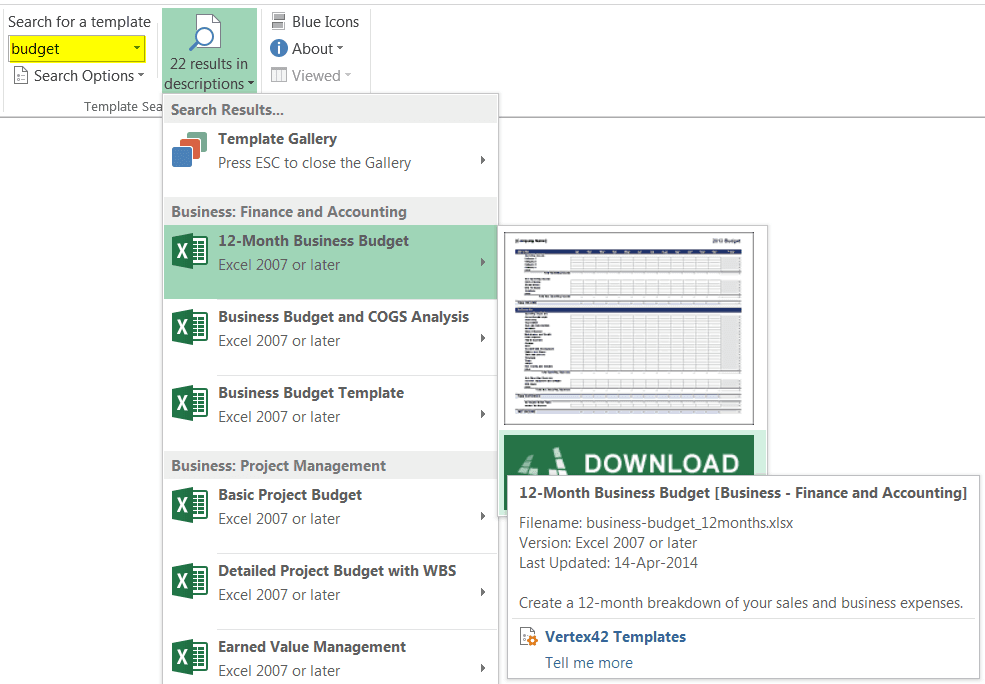Click the Business: Finance and Accounting header
985x684 pixels.
coord(289,212)
